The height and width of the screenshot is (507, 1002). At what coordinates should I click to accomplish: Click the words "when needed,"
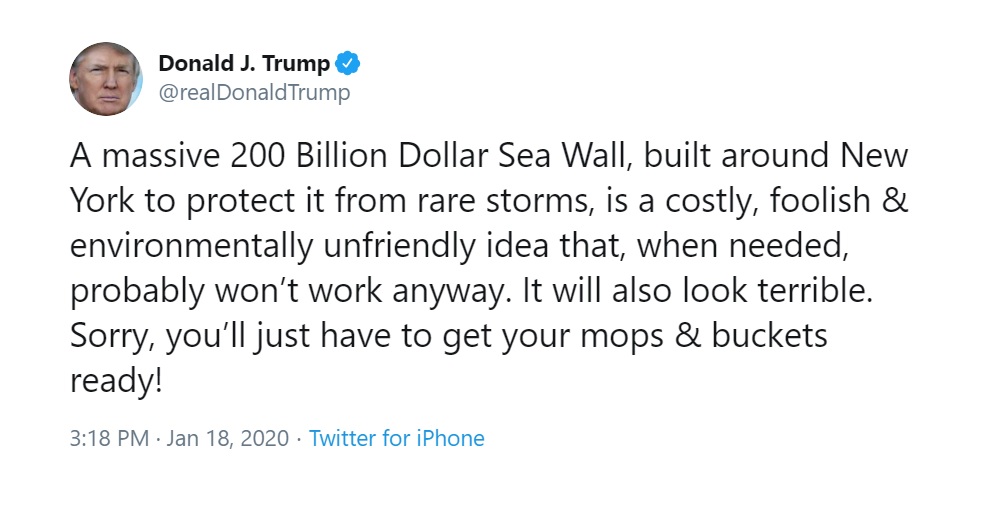click(x=743, y=246)
